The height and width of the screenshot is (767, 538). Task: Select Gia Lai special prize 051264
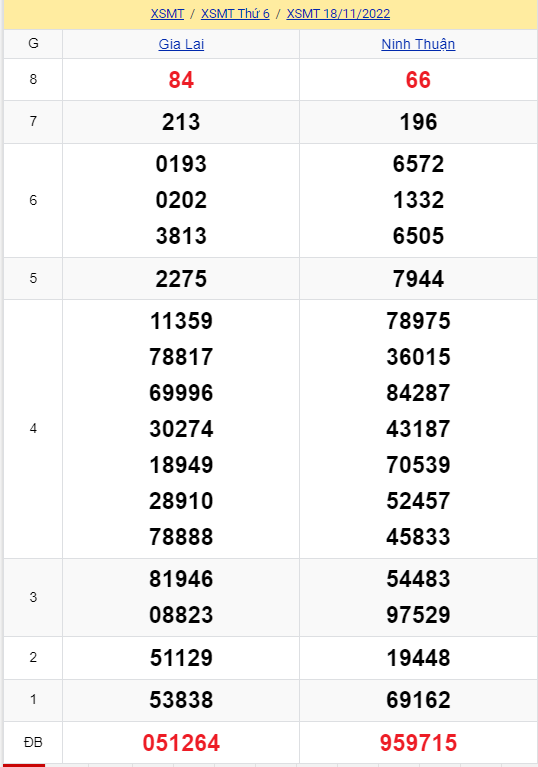pos(181,743)
